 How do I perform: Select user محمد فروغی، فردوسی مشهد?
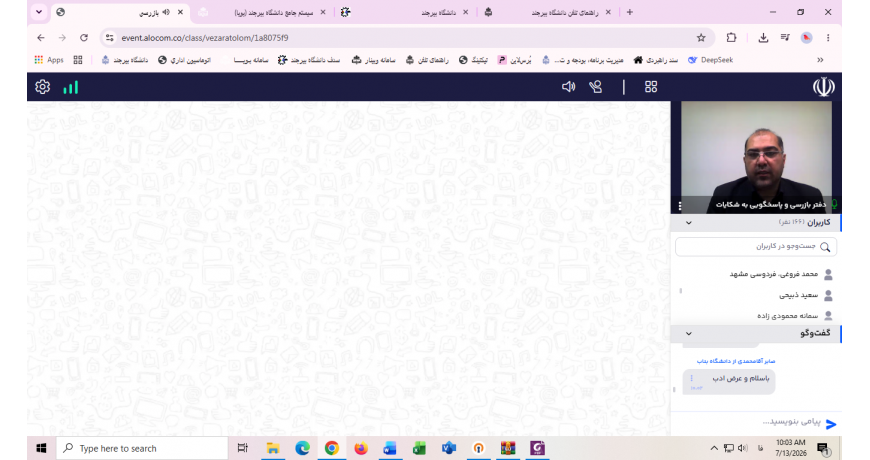point(773,274)
